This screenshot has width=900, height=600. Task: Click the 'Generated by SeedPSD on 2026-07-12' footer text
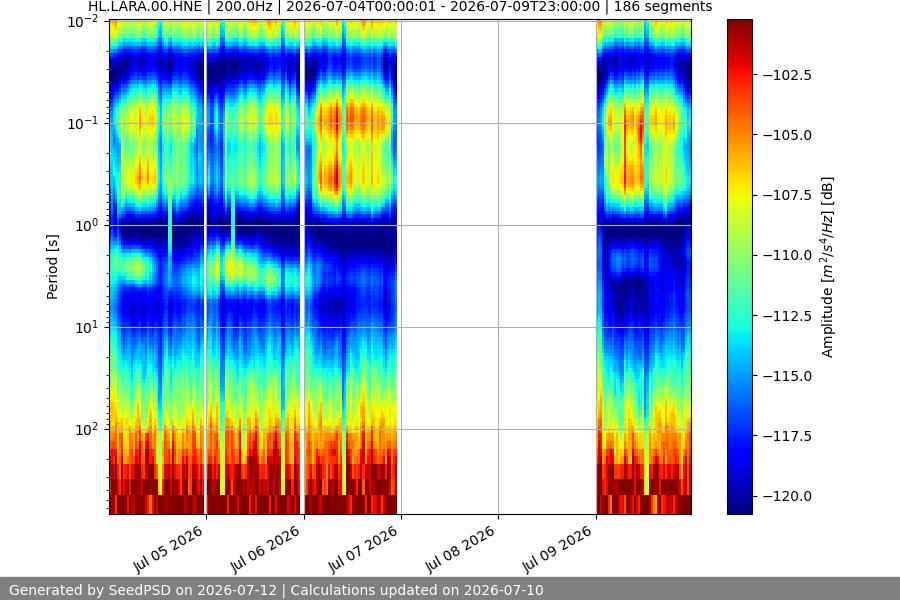pyautogui.click(x=143, y=590)
